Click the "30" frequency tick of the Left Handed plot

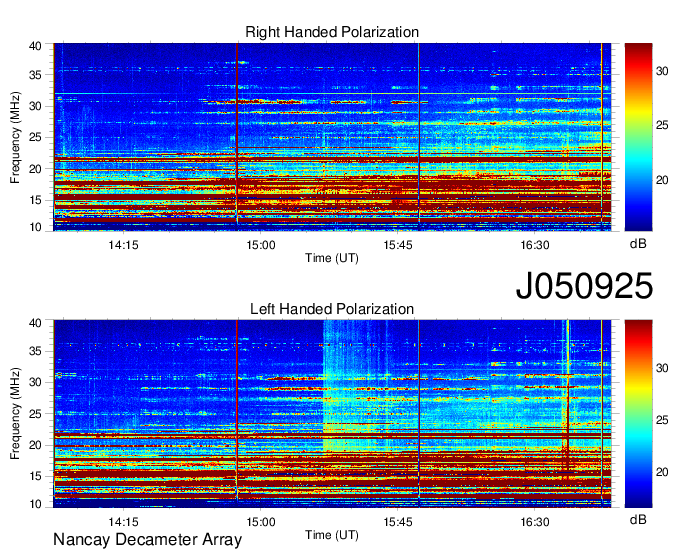click(x=35, y=382)
